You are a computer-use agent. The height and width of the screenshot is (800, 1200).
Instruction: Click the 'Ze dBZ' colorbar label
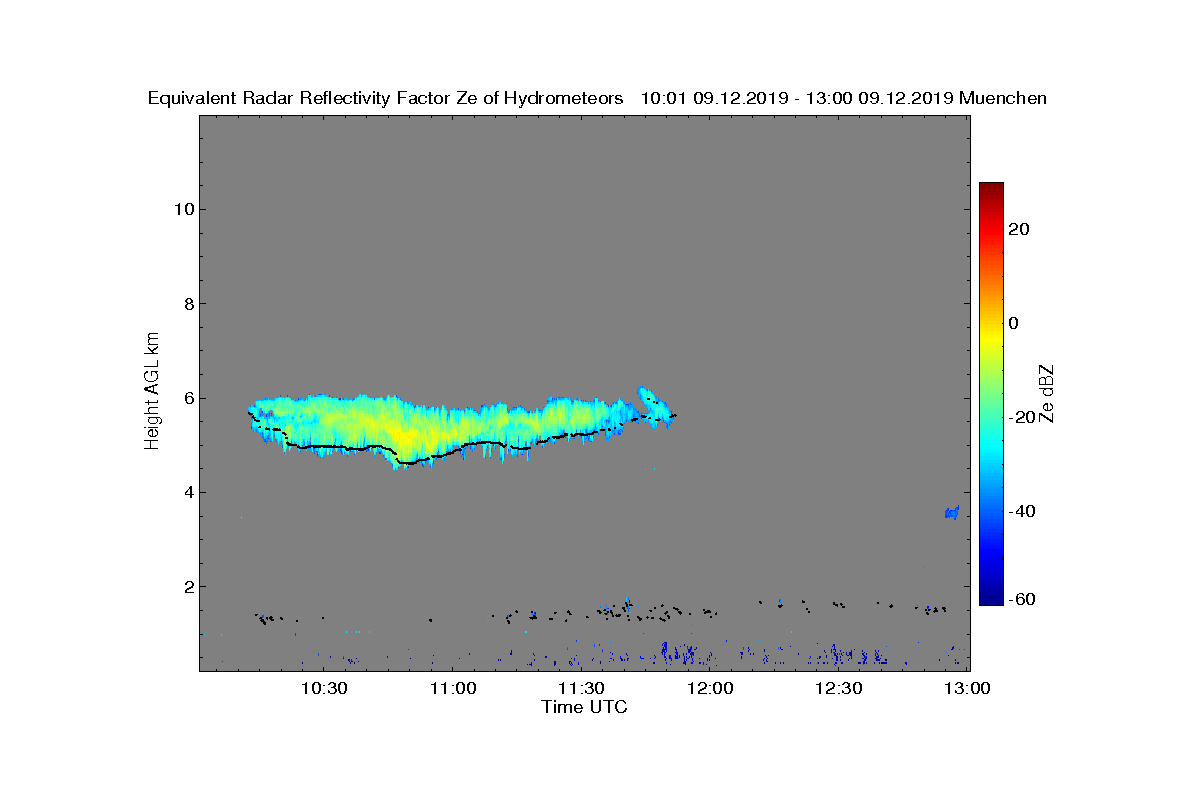pos(1047,394)
